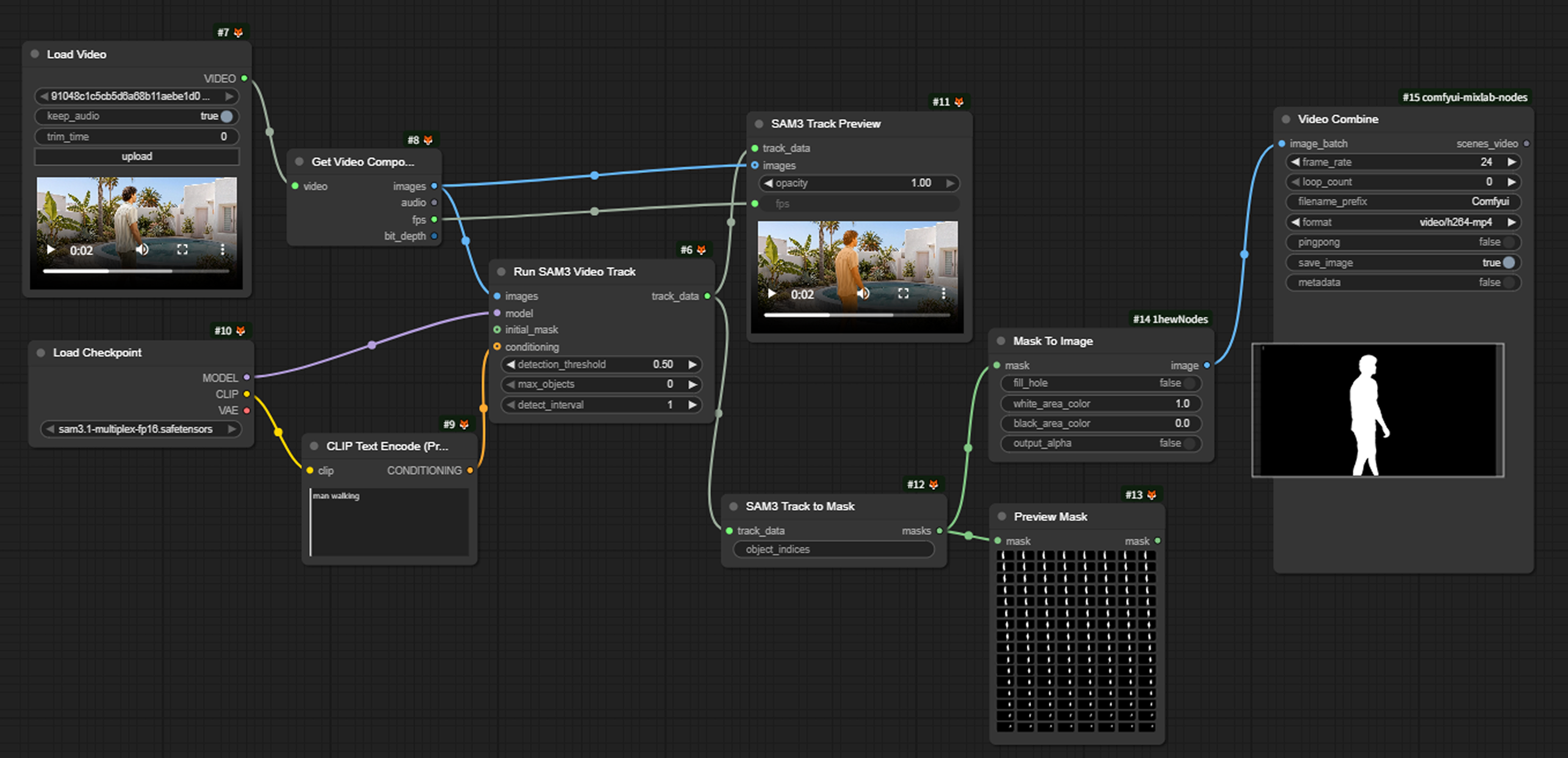Select next checkpoint after sam3.1-multiplex-fp16.safetensors
Screen dimensions: 1568x758
(x=232, y=429)
